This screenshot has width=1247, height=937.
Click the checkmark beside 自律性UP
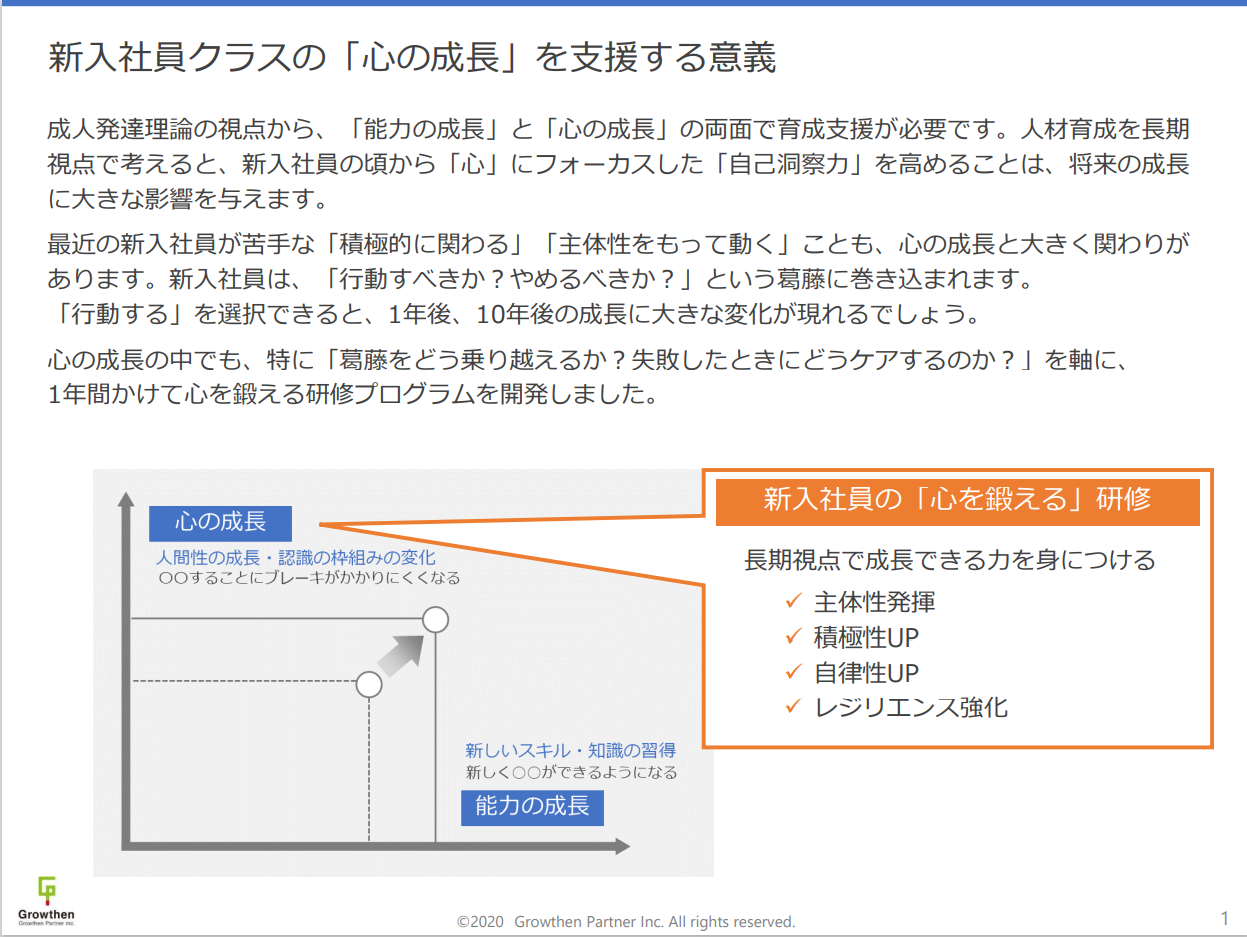pos(793,672)
